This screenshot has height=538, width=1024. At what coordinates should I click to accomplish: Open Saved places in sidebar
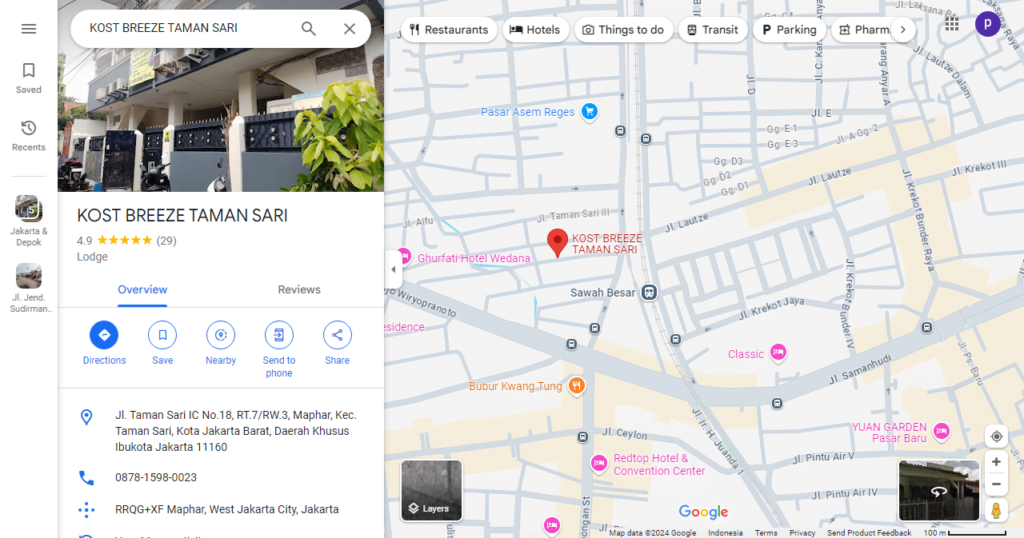click(x=28, y=77)
